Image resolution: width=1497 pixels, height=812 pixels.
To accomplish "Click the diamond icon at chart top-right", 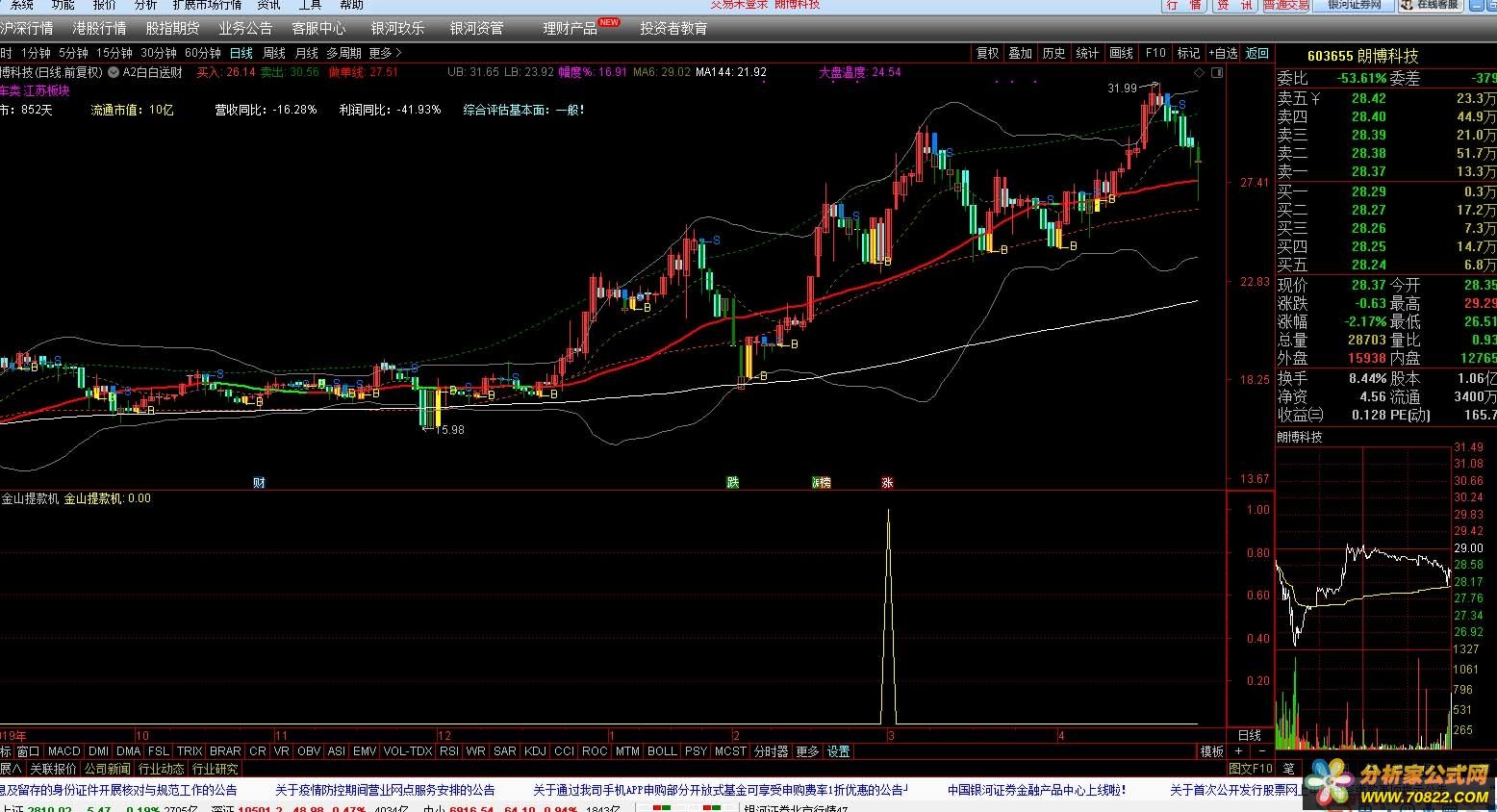I will pos(1199,72).
